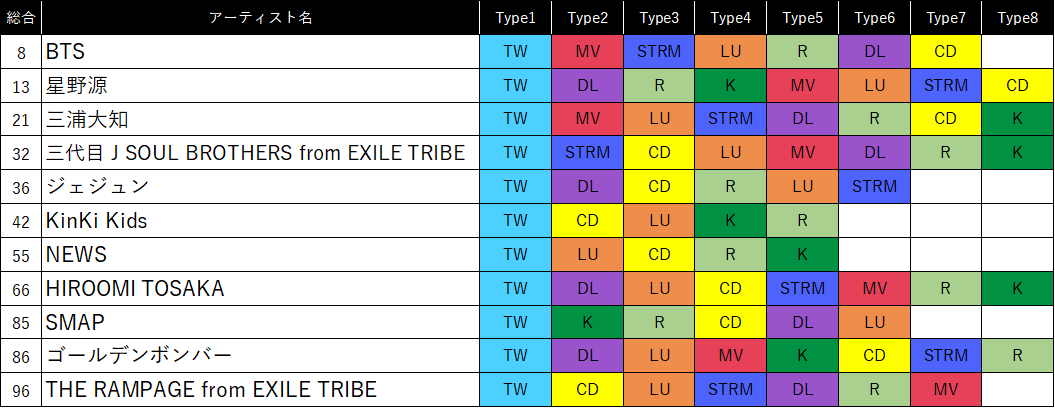Click the ゴールデンボンバー artist cell
1055x408 pixels.
click(x=261, y=356)
